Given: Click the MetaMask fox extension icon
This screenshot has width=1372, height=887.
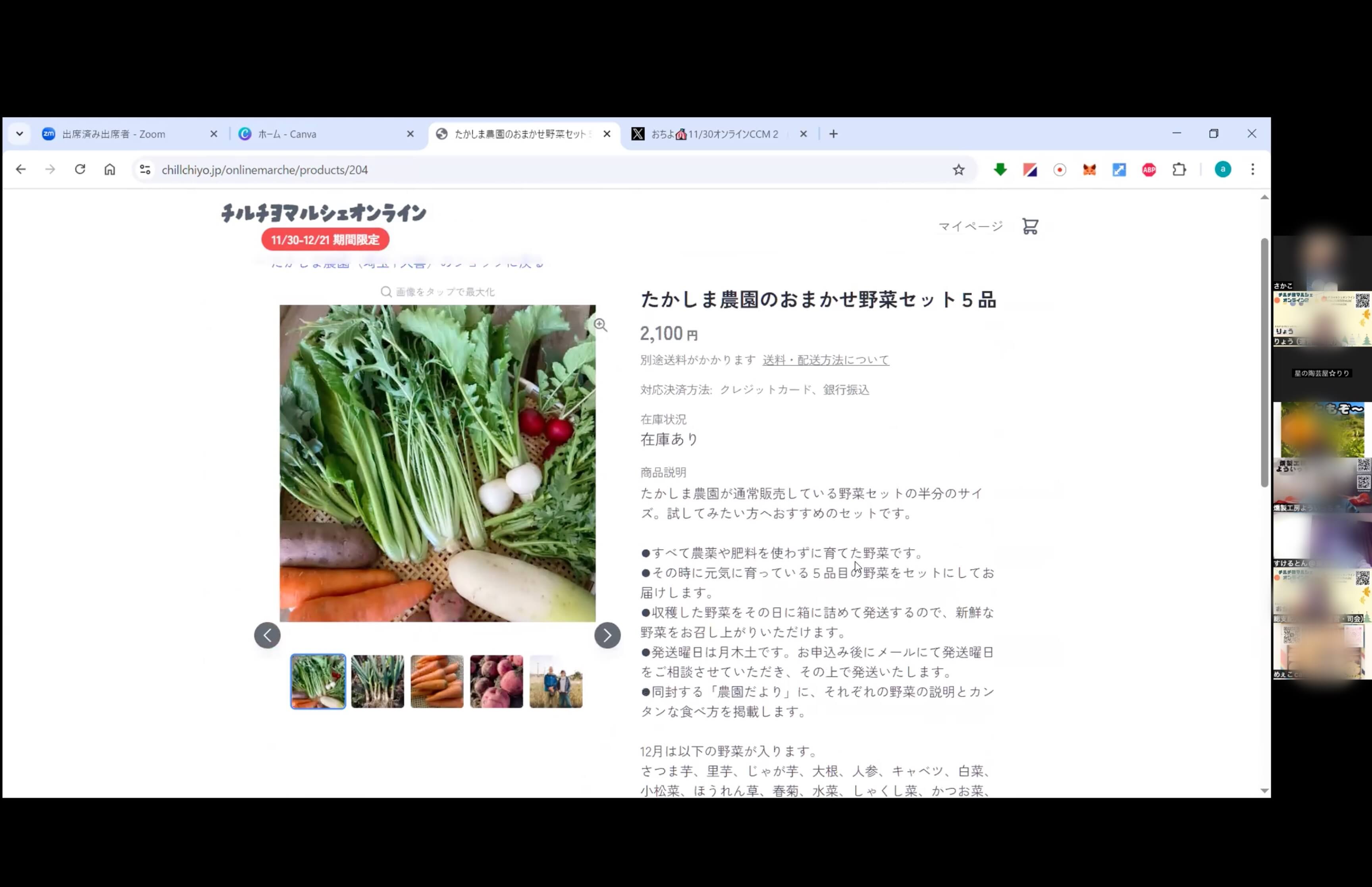Looking at the screenshot, I should (x=1089, y=170).
